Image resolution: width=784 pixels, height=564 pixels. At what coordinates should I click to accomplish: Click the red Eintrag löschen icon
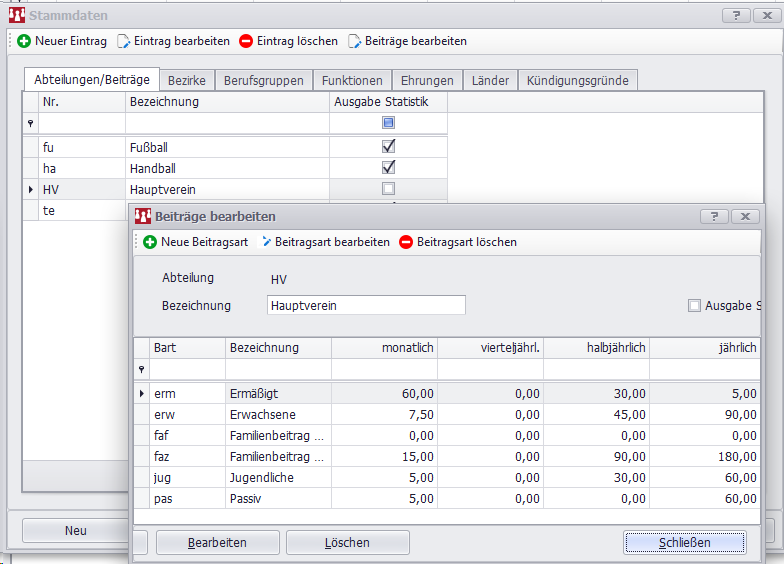tap(247, 41)
